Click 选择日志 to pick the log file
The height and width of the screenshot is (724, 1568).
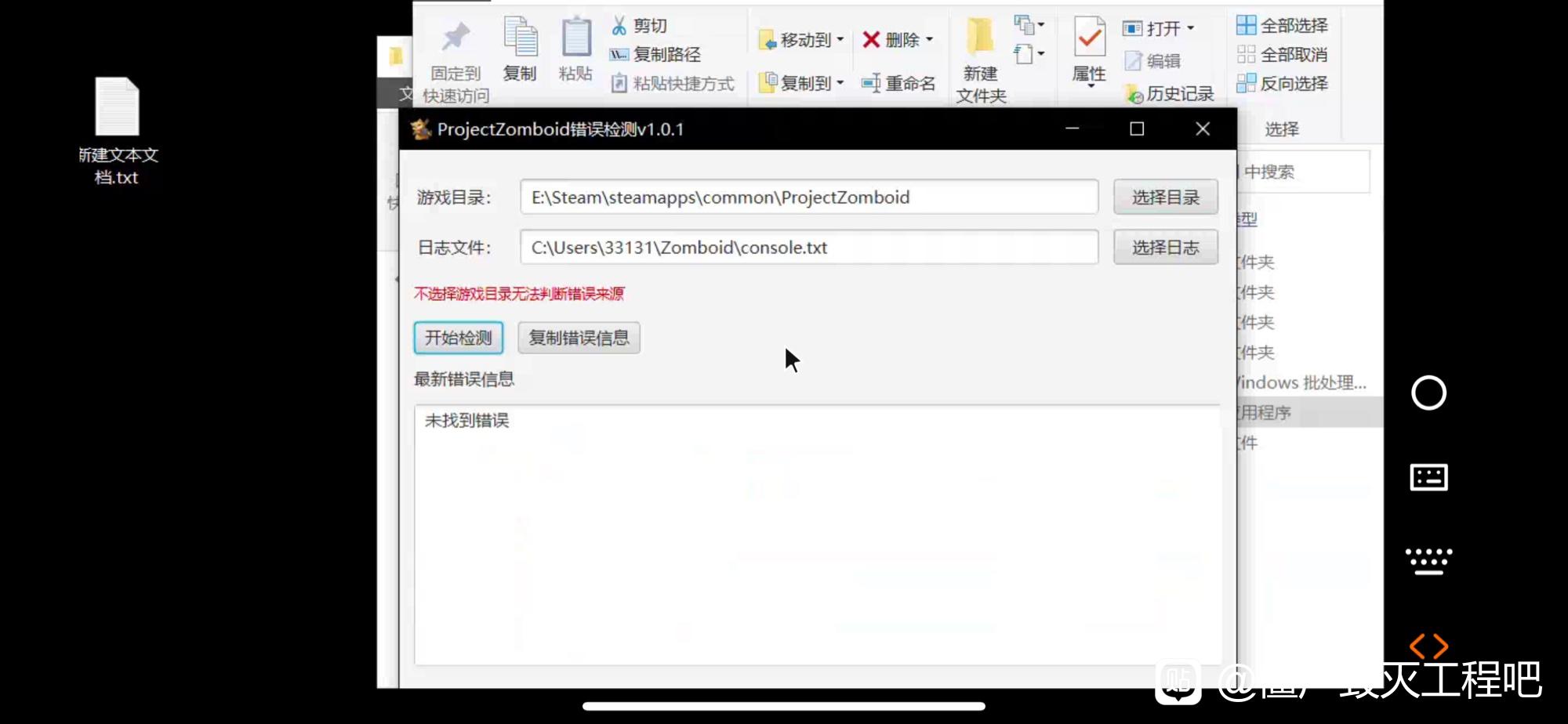[1166, 248]
